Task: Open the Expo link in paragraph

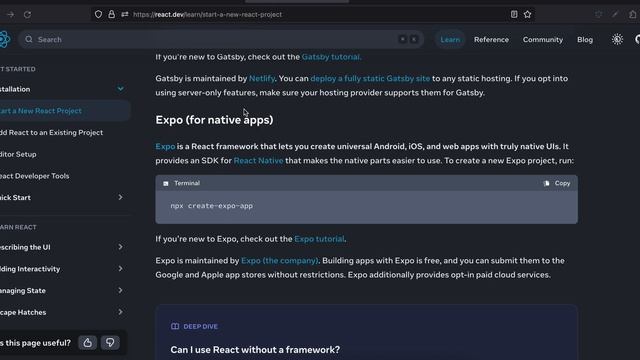Action: tap(165, 147)
